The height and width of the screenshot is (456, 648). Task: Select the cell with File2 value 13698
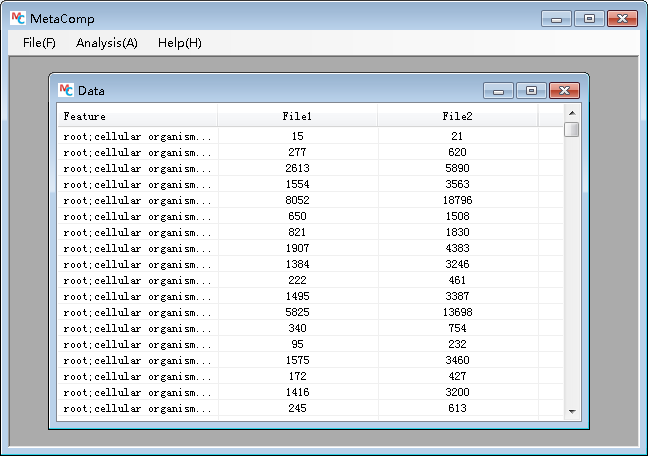[x=457, y=312]
